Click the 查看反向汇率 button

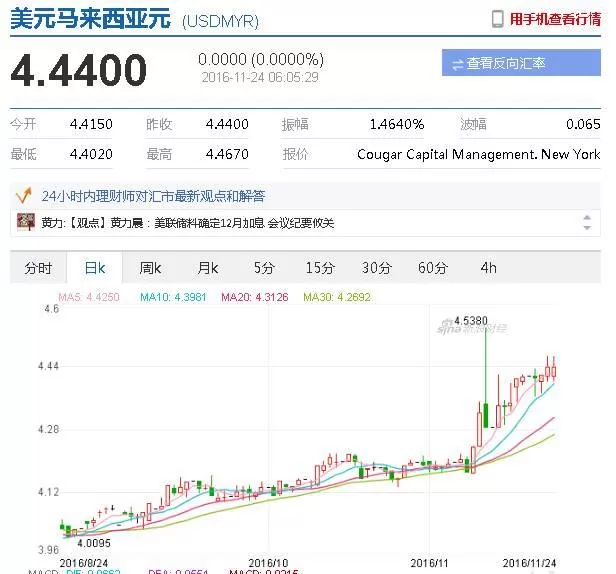tap(521, 62)
